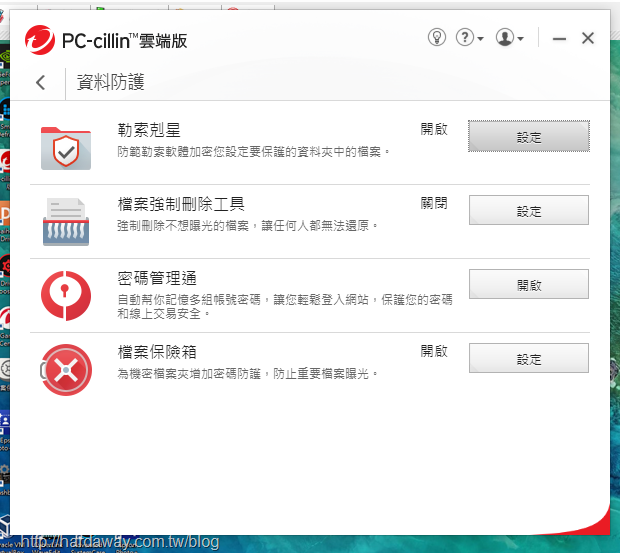The image size is (620, 553).
Task: Click the PC-cillin 雲端版 title text
Action: tap(125, 41)
